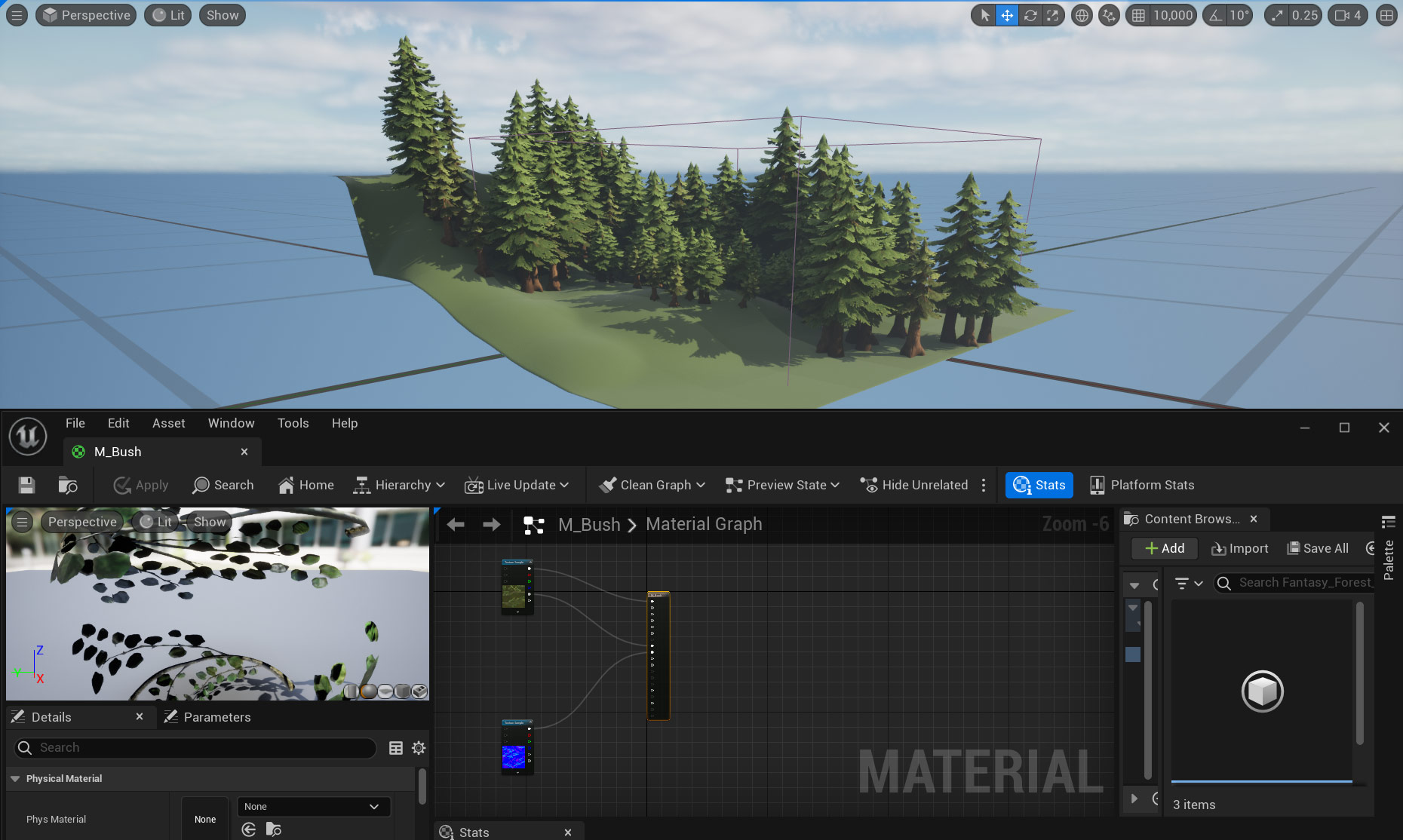Switch to the Parameters tab

216,716
